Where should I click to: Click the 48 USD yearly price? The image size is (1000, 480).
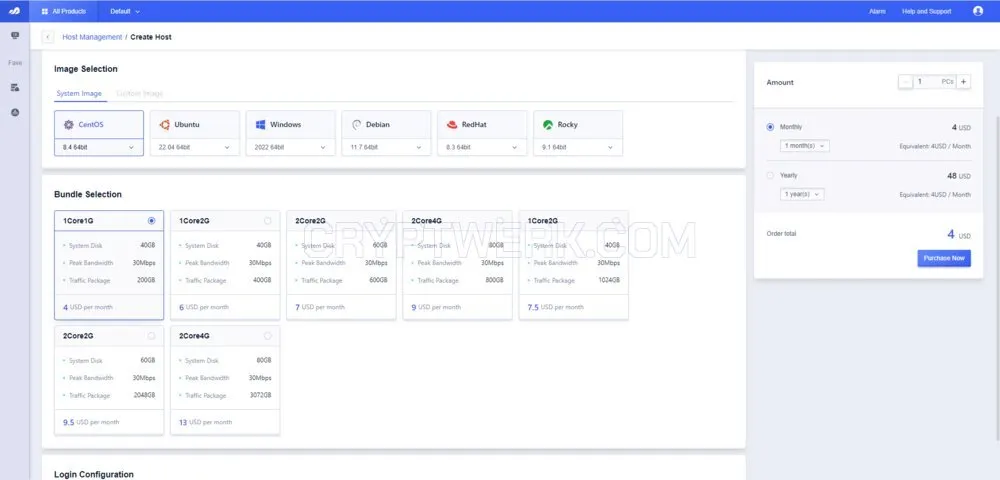pyautogui.click(x=959, y=176)
